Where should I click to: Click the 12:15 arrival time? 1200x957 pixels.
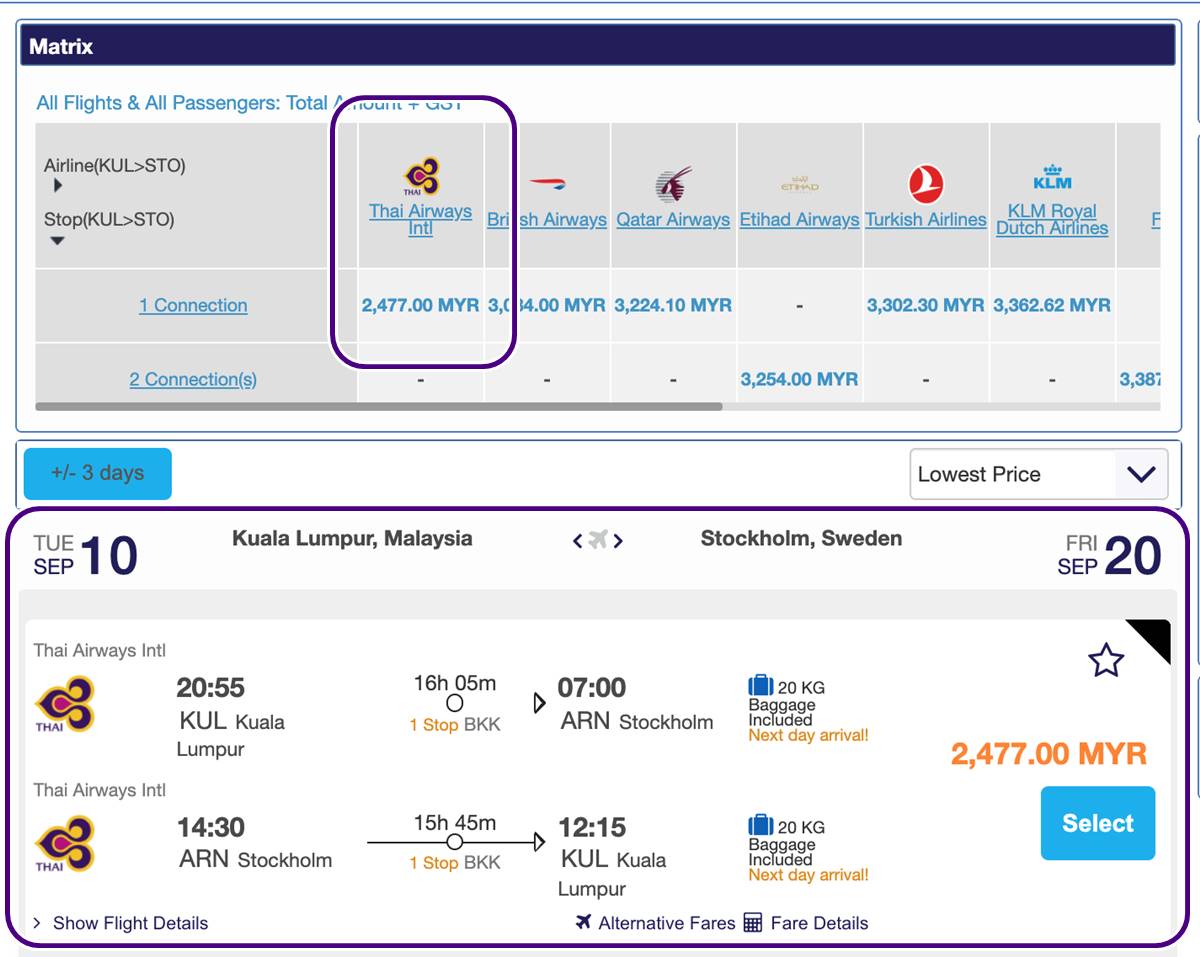pos(592,828)
